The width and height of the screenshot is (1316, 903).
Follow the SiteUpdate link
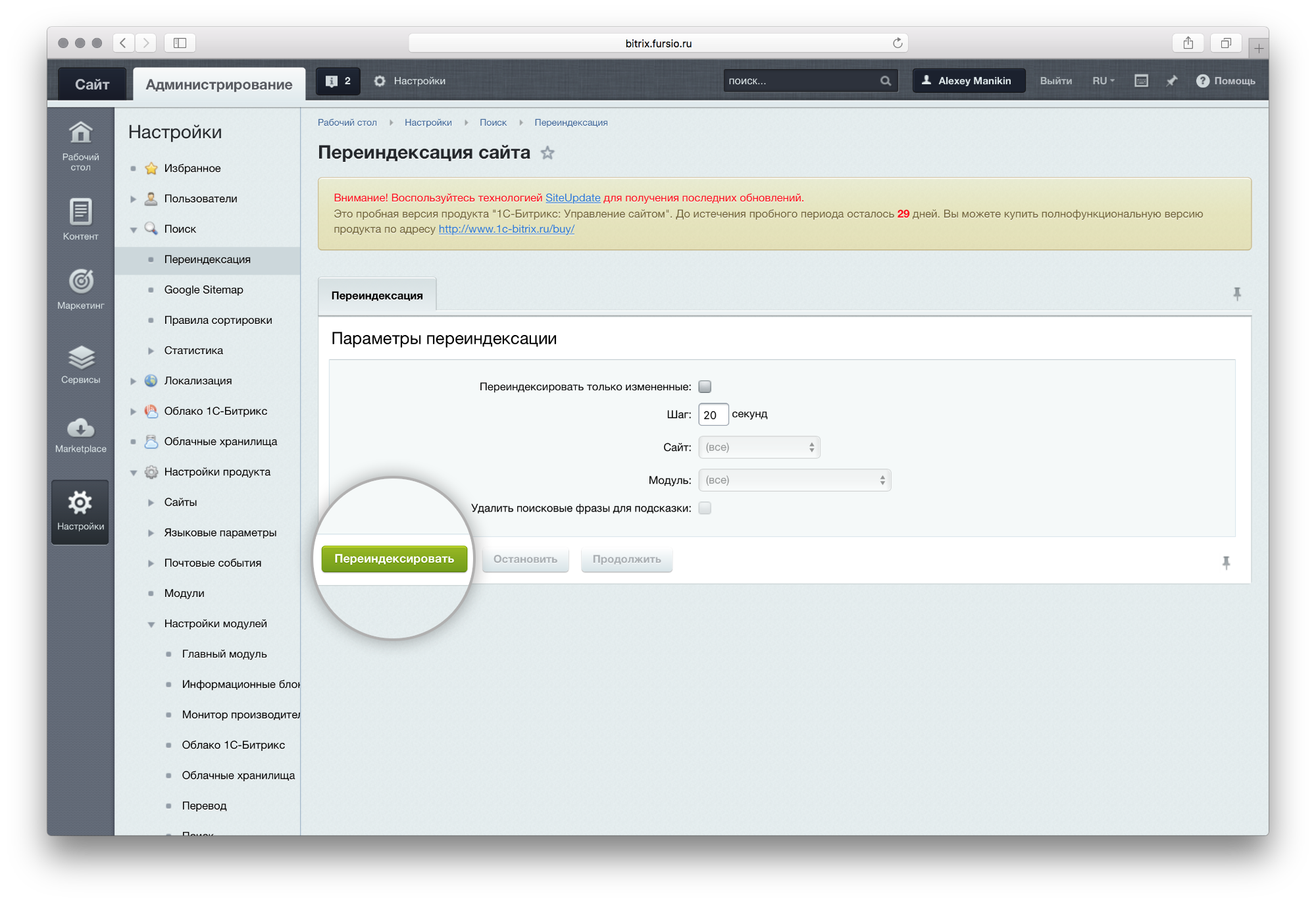coord(572,197)
